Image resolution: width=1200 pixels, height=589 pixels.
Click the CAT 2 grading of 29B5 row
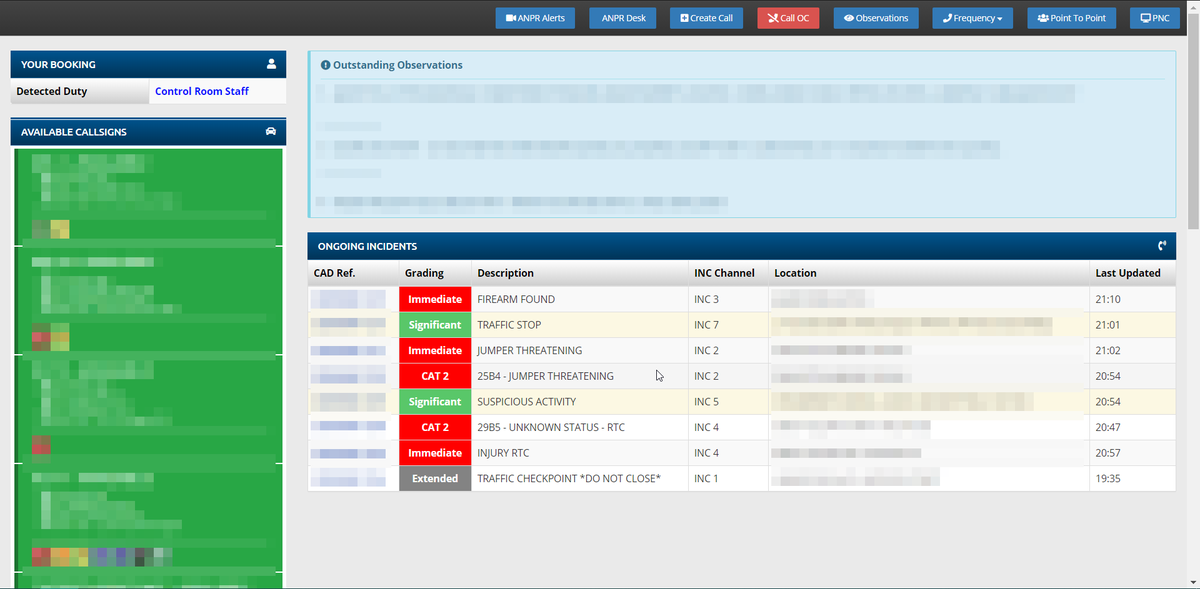(x=435, y=427)
